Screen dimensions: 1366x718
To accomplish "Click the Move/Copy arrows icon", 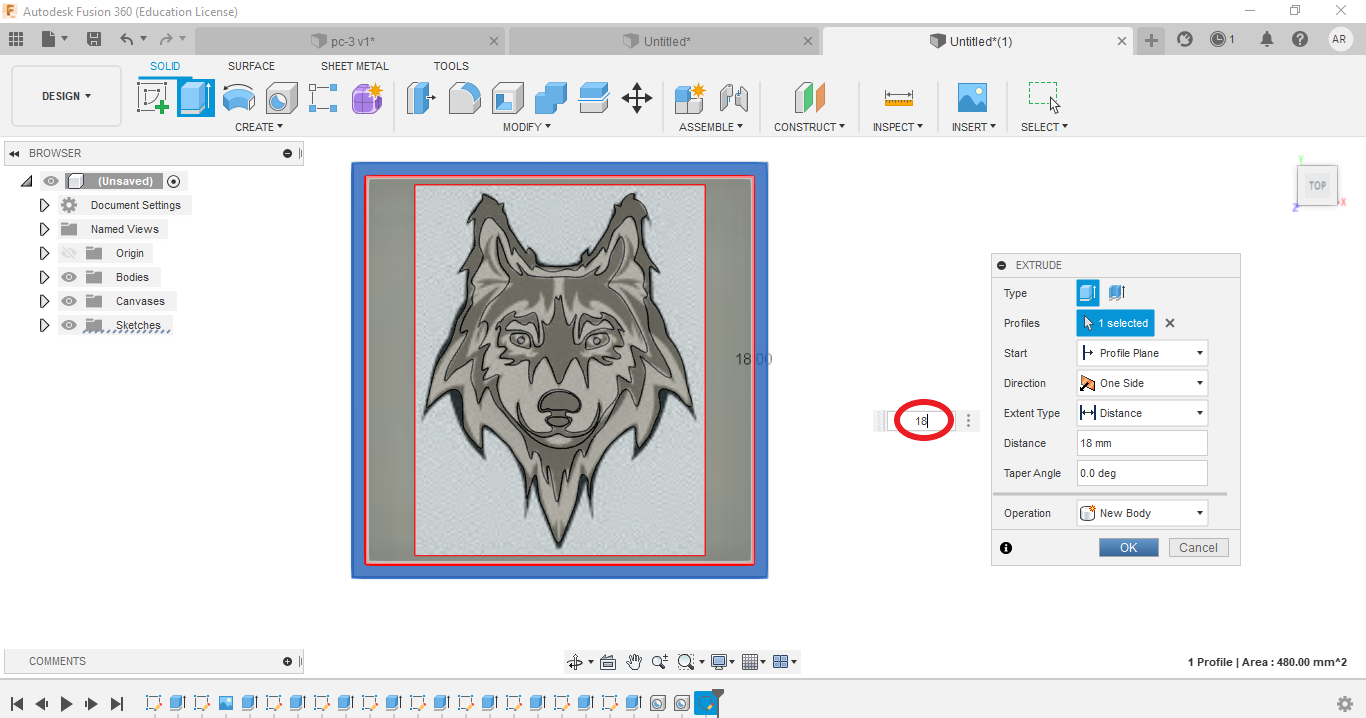I will pos(636,98).
